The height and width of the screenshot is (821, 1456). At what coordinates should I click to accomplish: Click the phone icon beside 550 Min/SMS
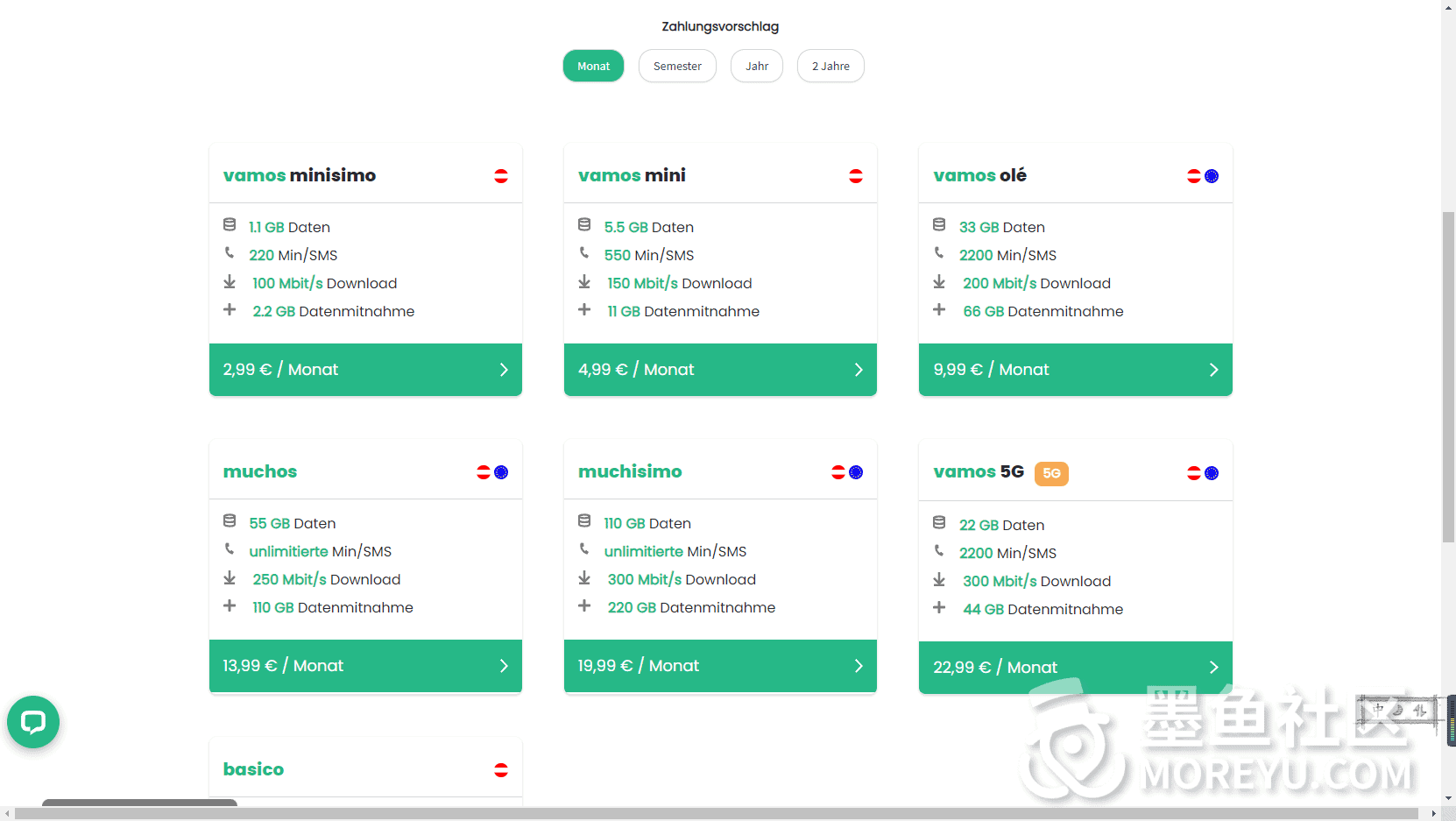point(584,252)
